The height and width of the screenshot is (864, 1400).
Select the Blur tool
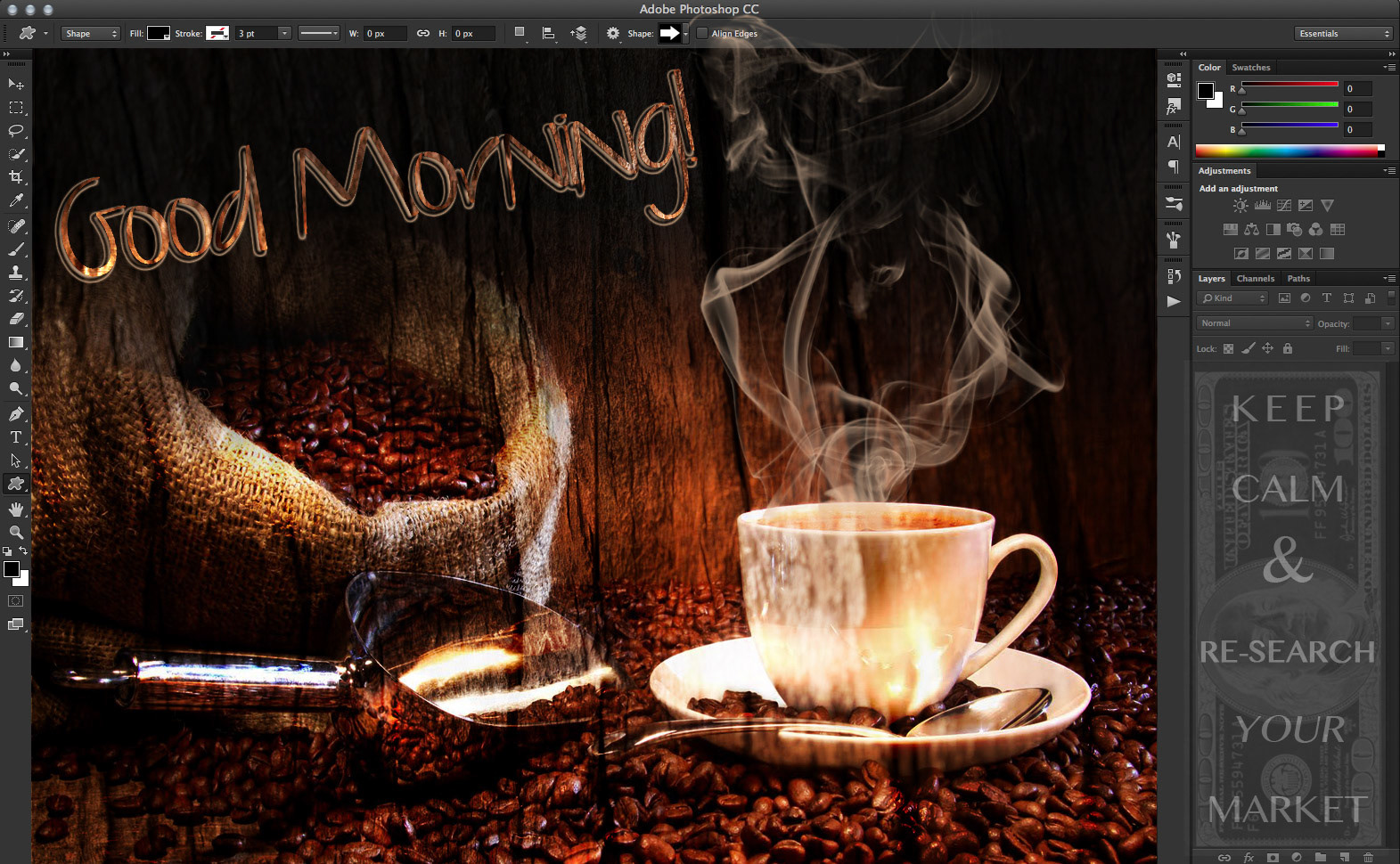(16, 365)
